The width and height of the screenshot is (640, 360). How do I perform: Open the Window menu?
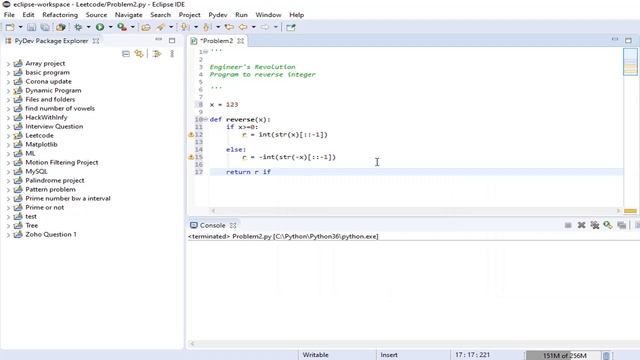pyautogui.click(x=268, y=15)
